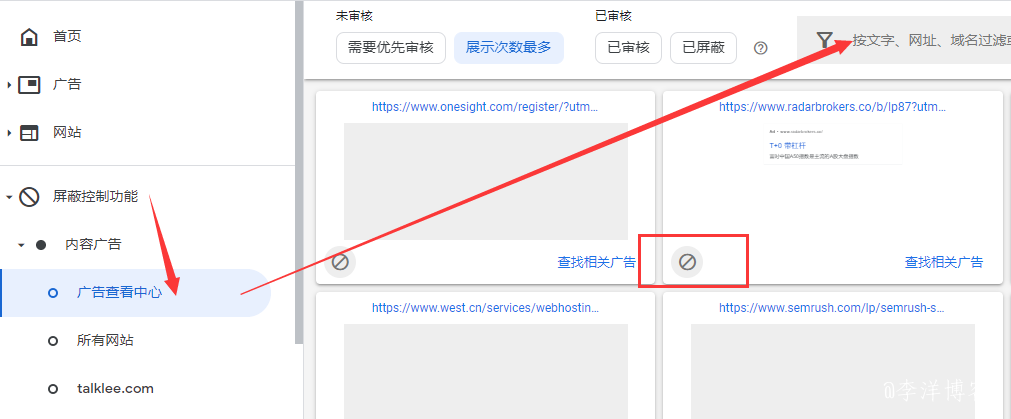Block the radarbrokers.co ad with circle-slash icon
Image resolution: width=1011 pixels, height=419 pixels.
click(687, 262)
